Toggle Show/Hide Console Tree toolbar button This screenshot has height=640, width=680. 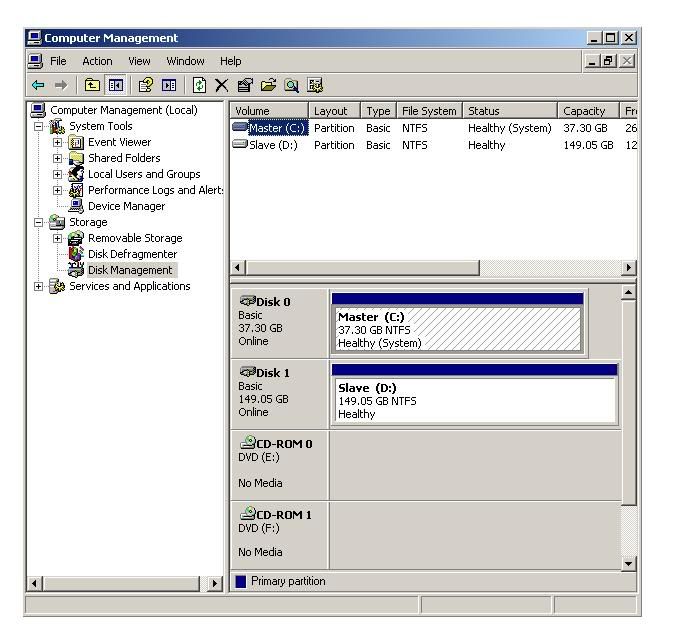pyautogui.click(x=116, y=87)
